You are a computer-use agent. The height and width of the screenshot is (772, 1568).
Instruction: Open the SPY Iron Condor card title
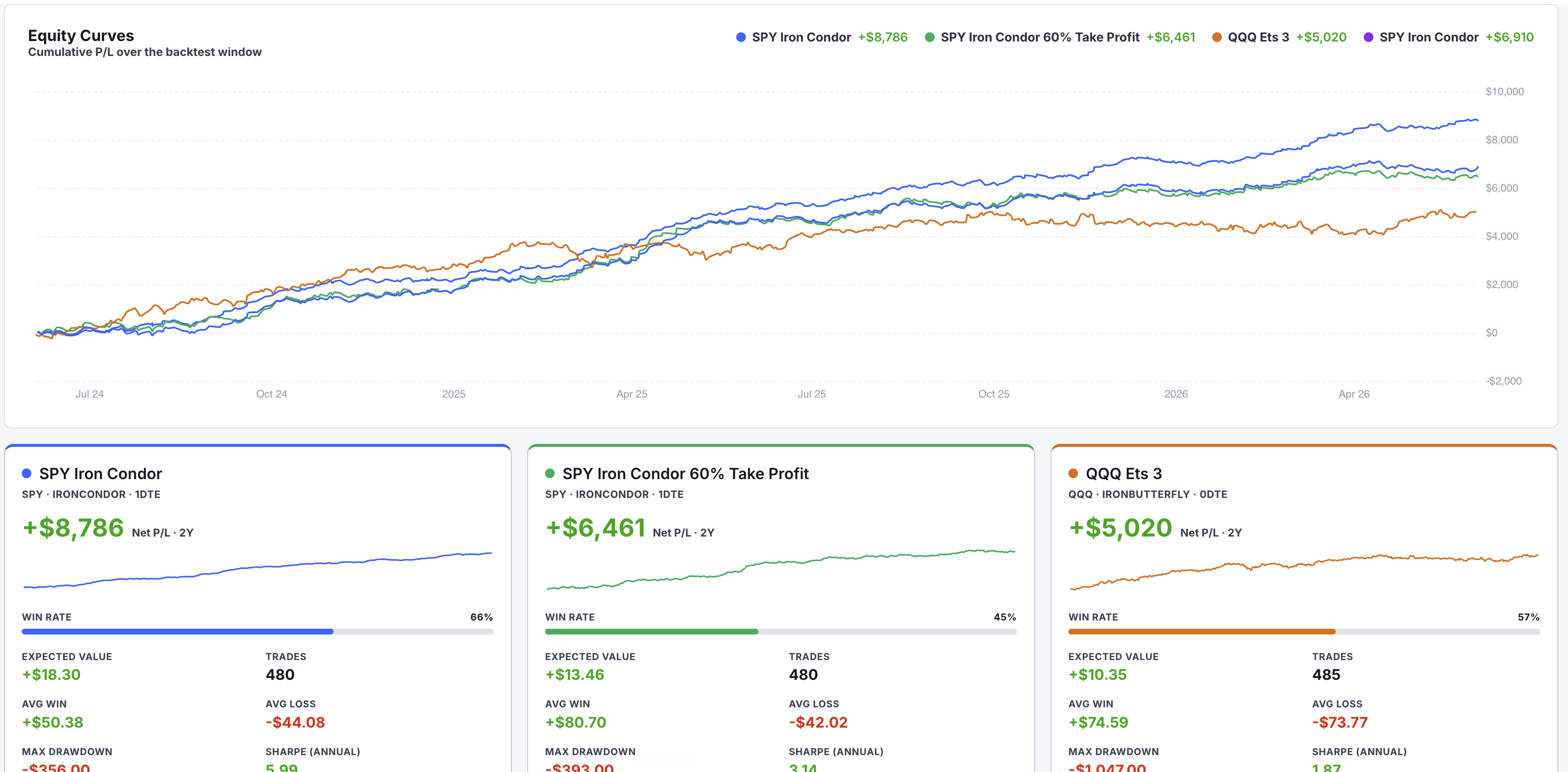coord(100,474)
